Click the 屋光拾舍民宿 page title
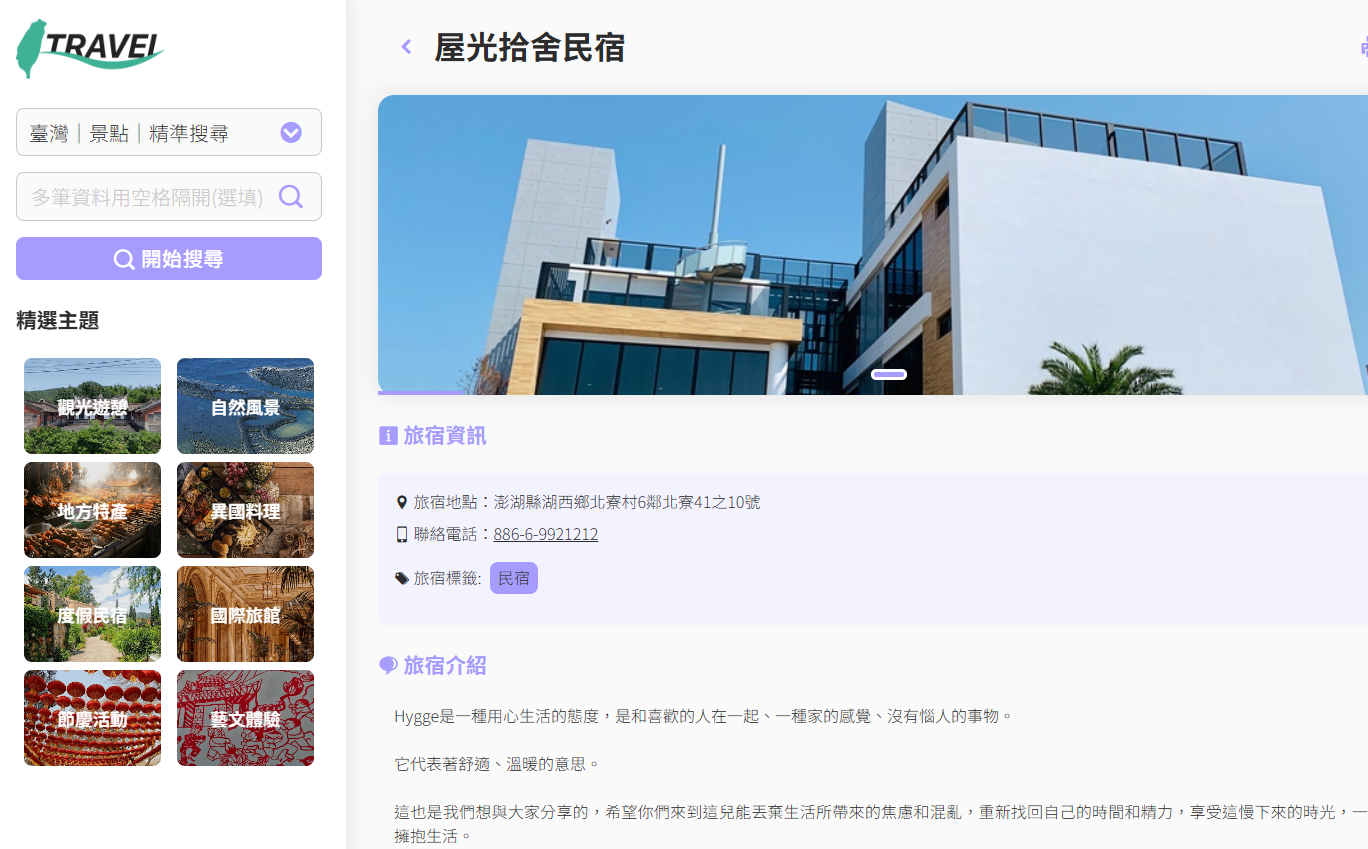Screen dimensions: 1368x849 pyautogui.click(x=530, y=47)
